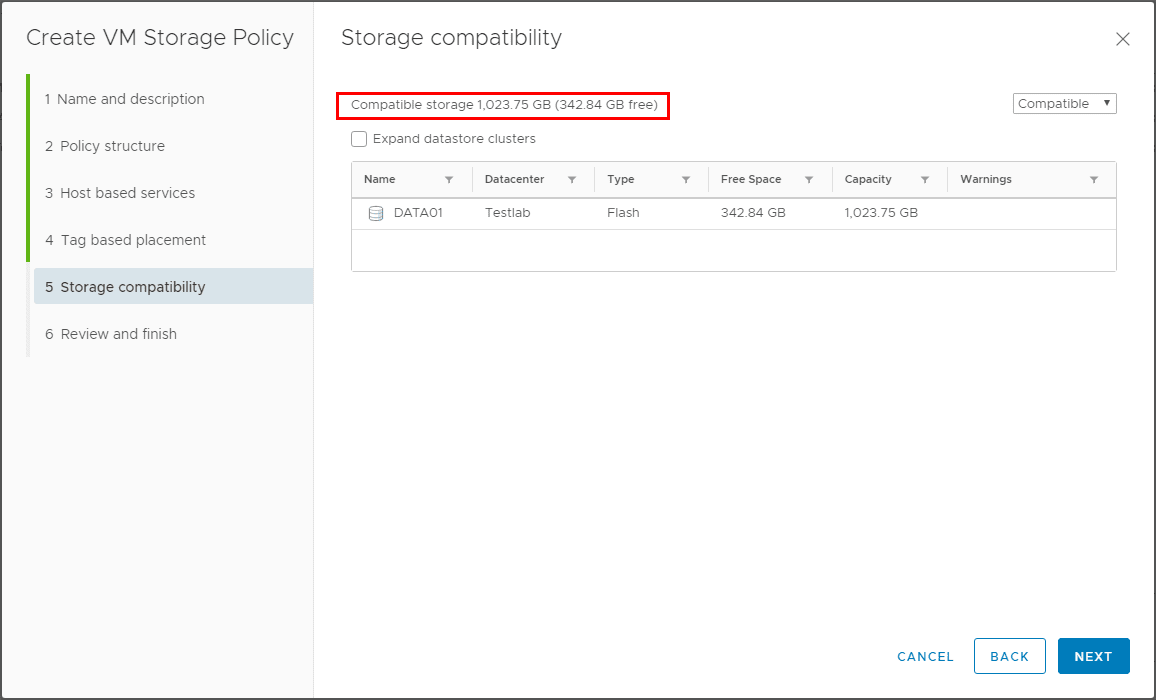Select the Policy structure step

pos(112,146)
